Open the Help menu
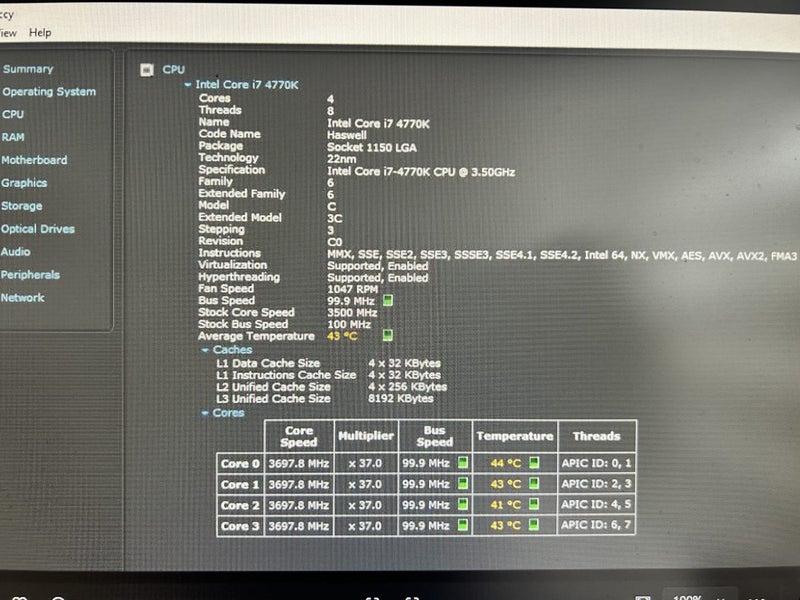The width and height of the screenshot is (800, 600). point(38,32)
